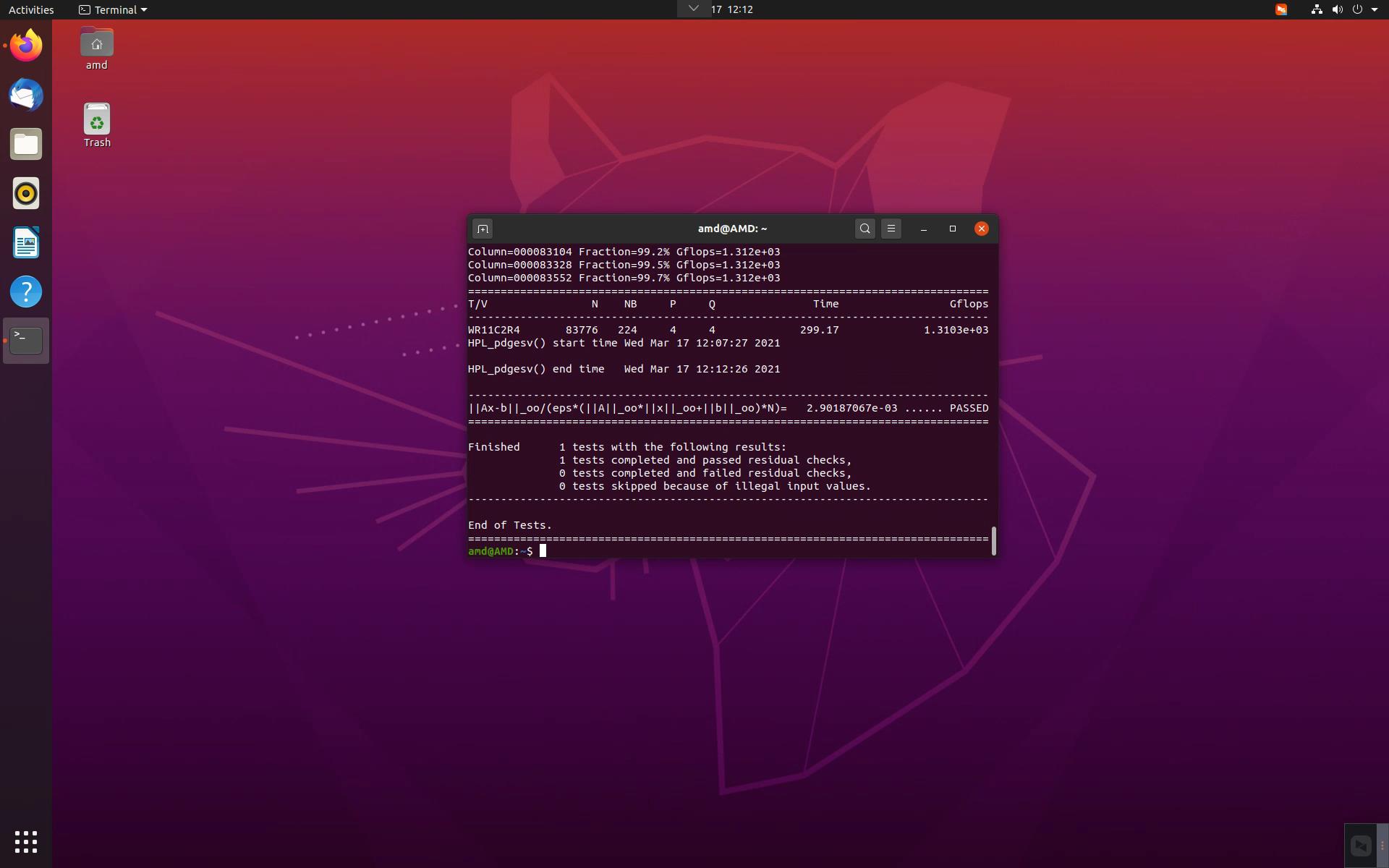Show Applications grid button
Screen dimensions: 1389x868
26,841
